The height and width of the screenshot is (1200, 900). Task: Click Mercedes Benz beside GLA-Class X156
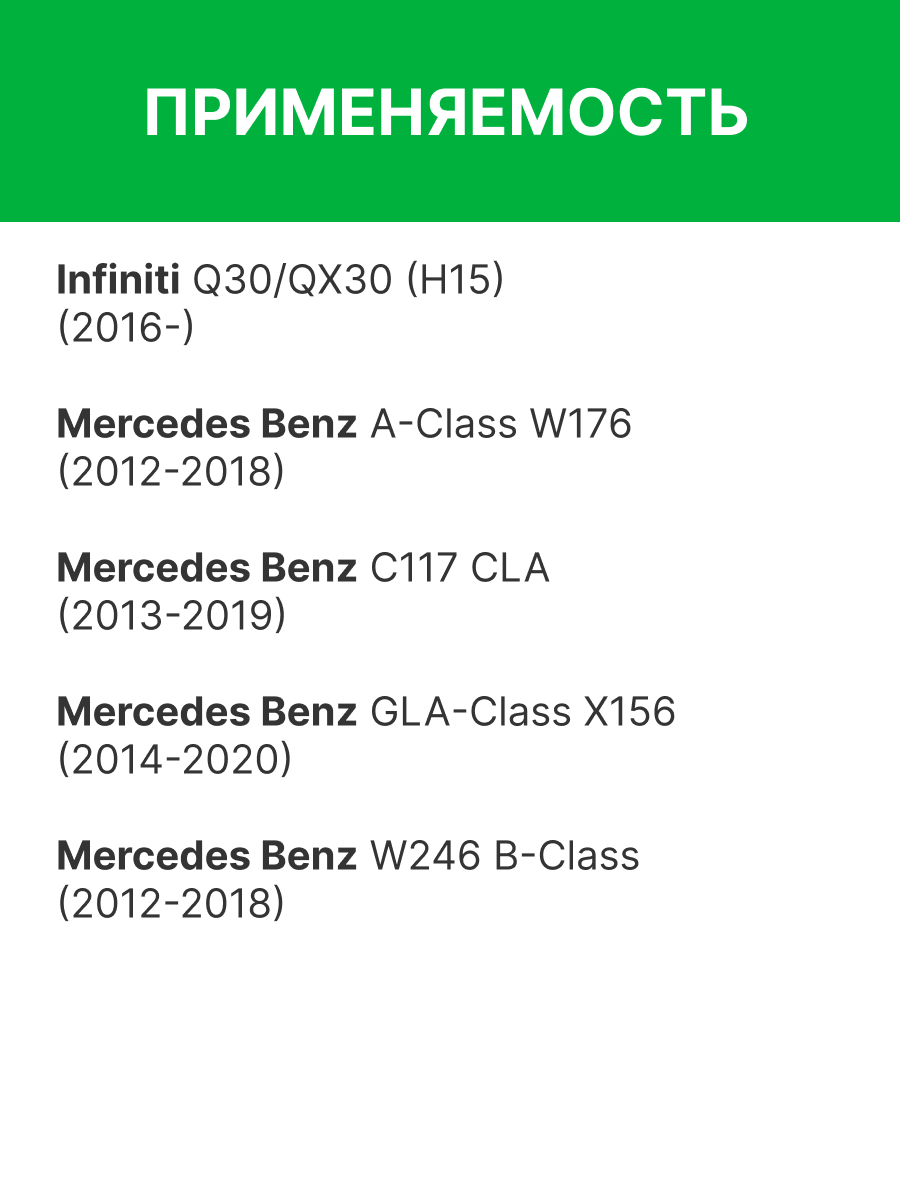206,713
